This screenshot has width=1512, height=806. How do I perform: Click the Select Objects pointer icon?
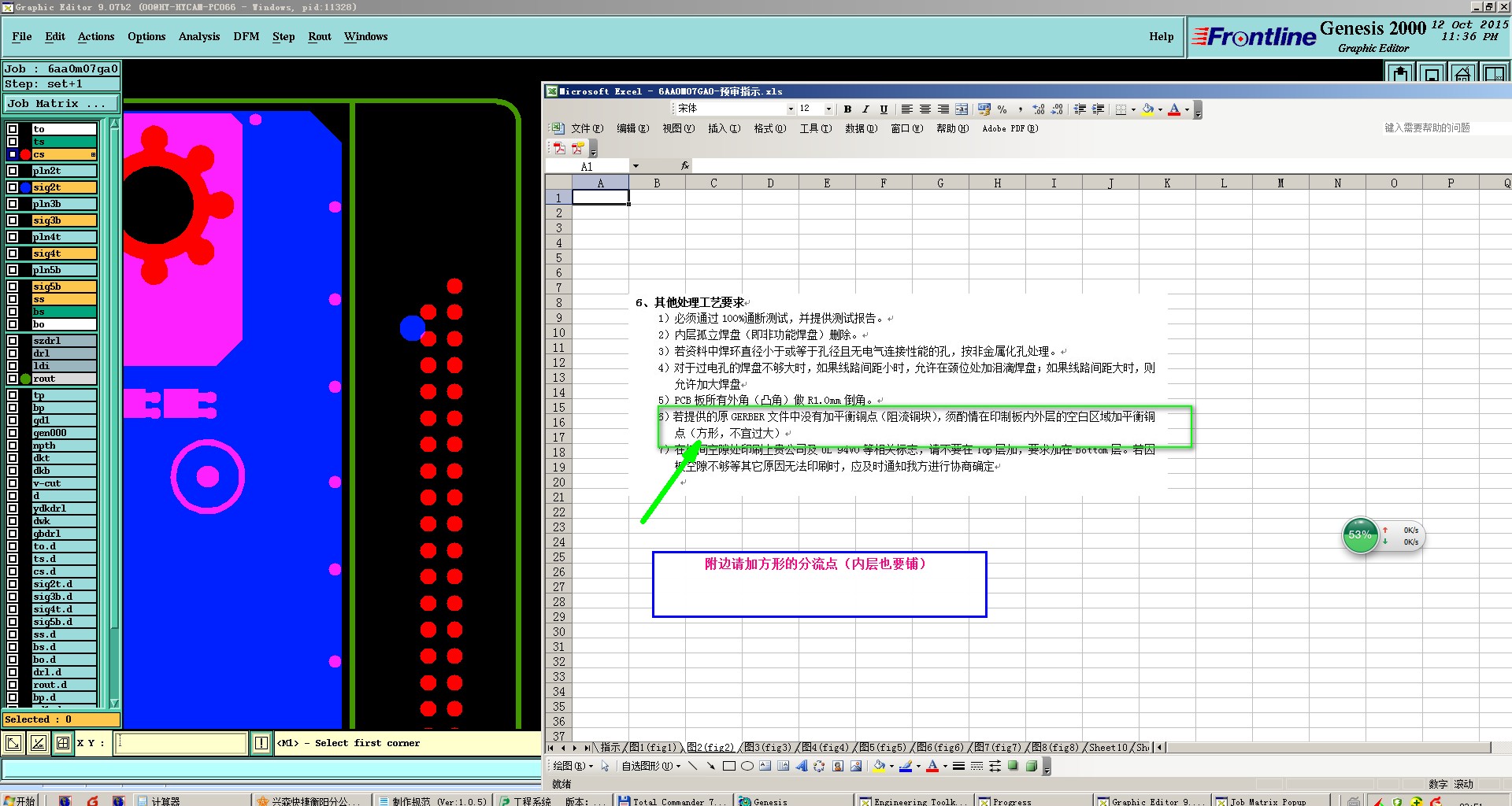point(605,766)
